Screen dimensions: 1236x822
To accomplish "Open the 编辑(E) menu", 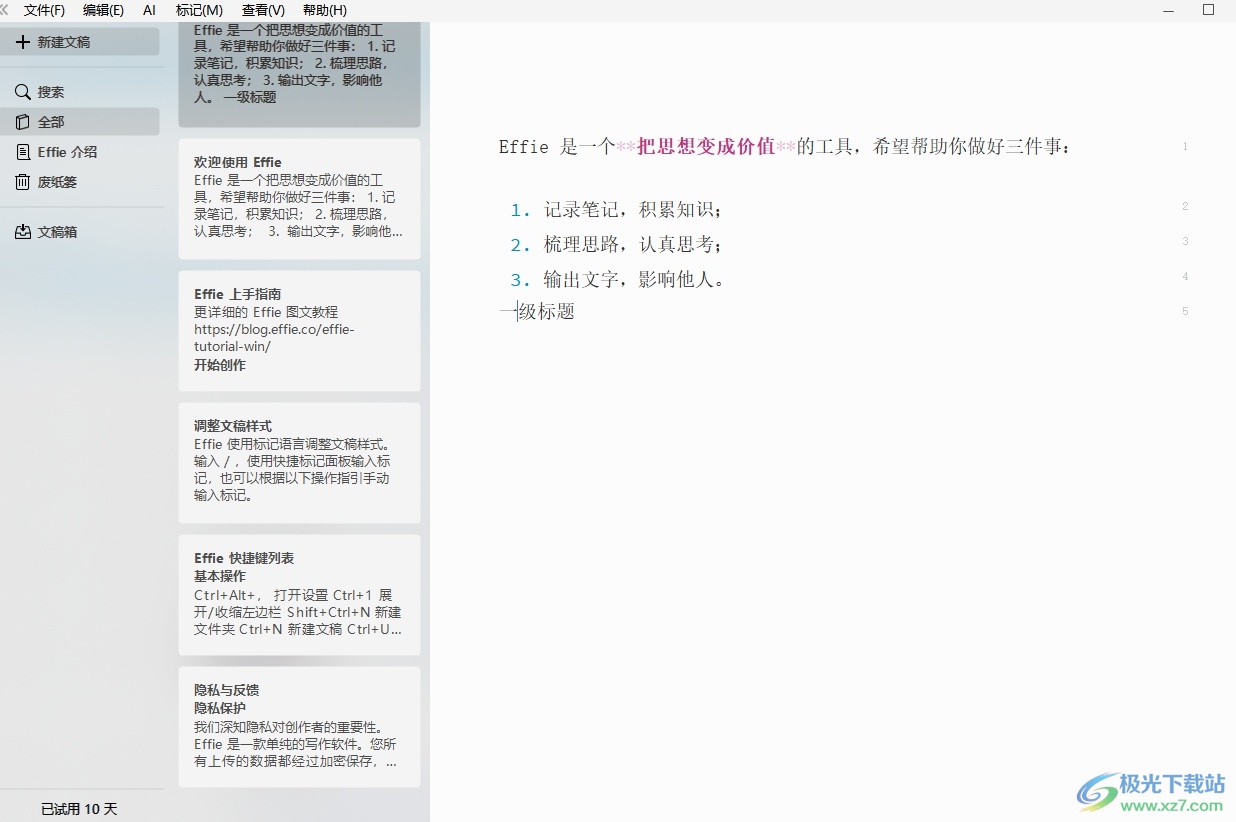I will (x=103, y=10).
